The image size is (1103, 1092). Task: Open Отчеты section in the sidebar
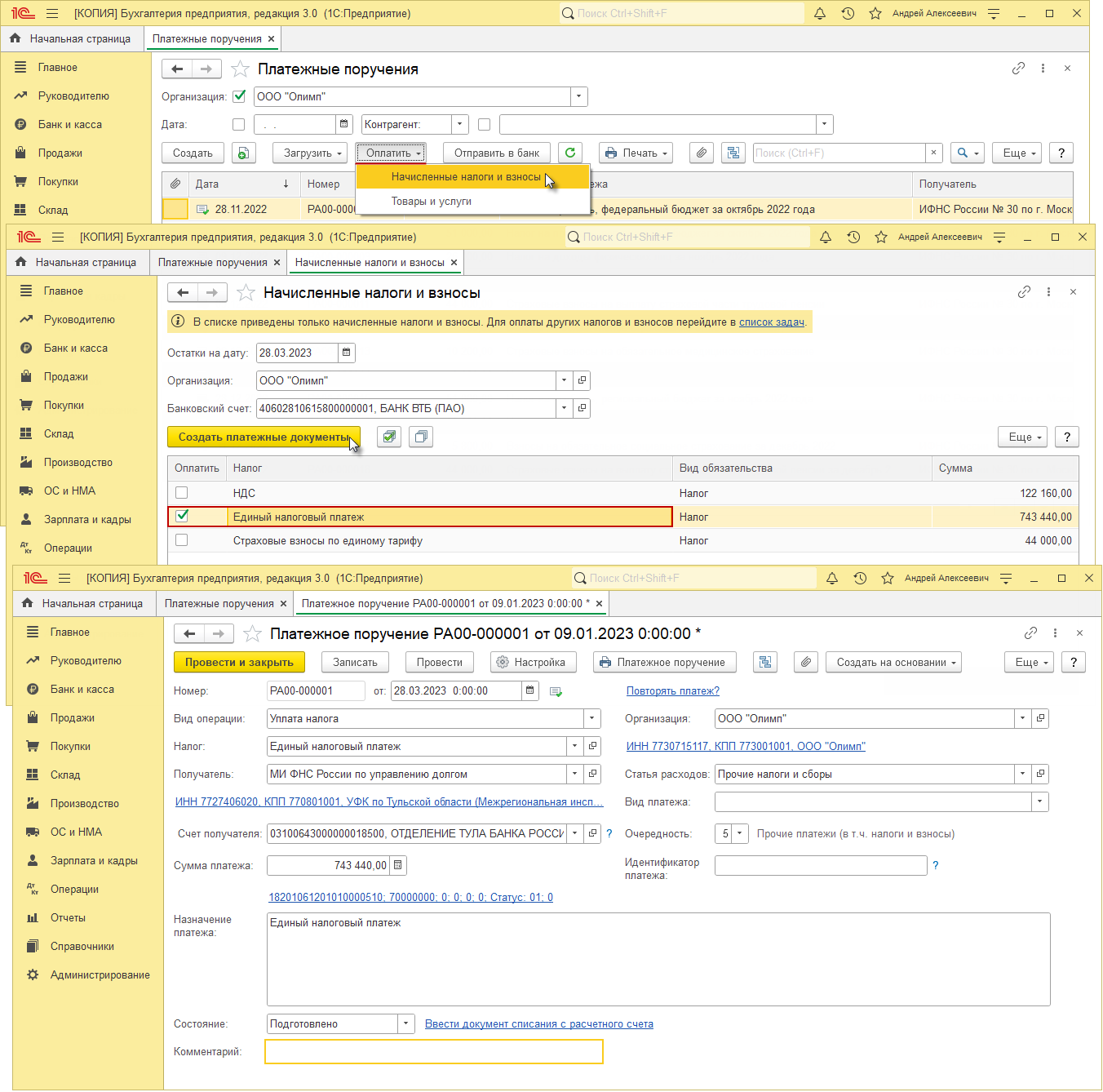pyautogui.click(x=68, y=917)
